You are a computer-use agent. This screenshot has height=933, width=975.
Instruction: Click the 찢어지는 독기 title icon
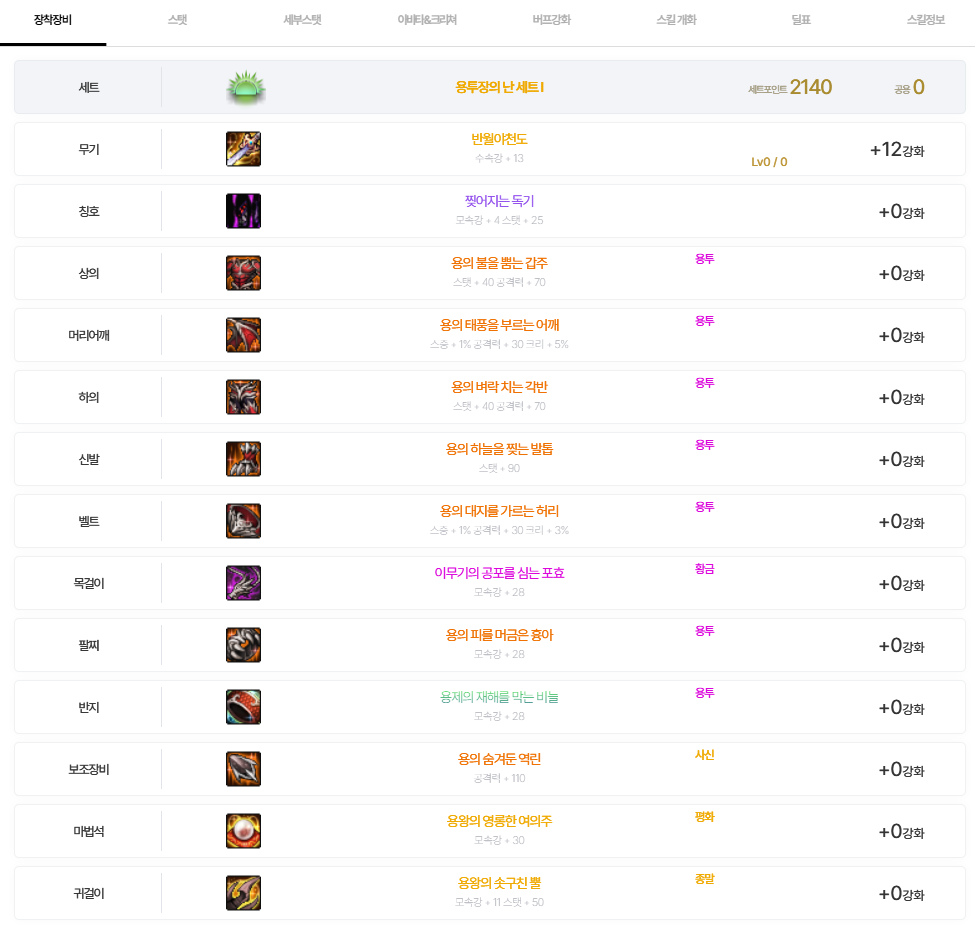click(x=243, y=211)
